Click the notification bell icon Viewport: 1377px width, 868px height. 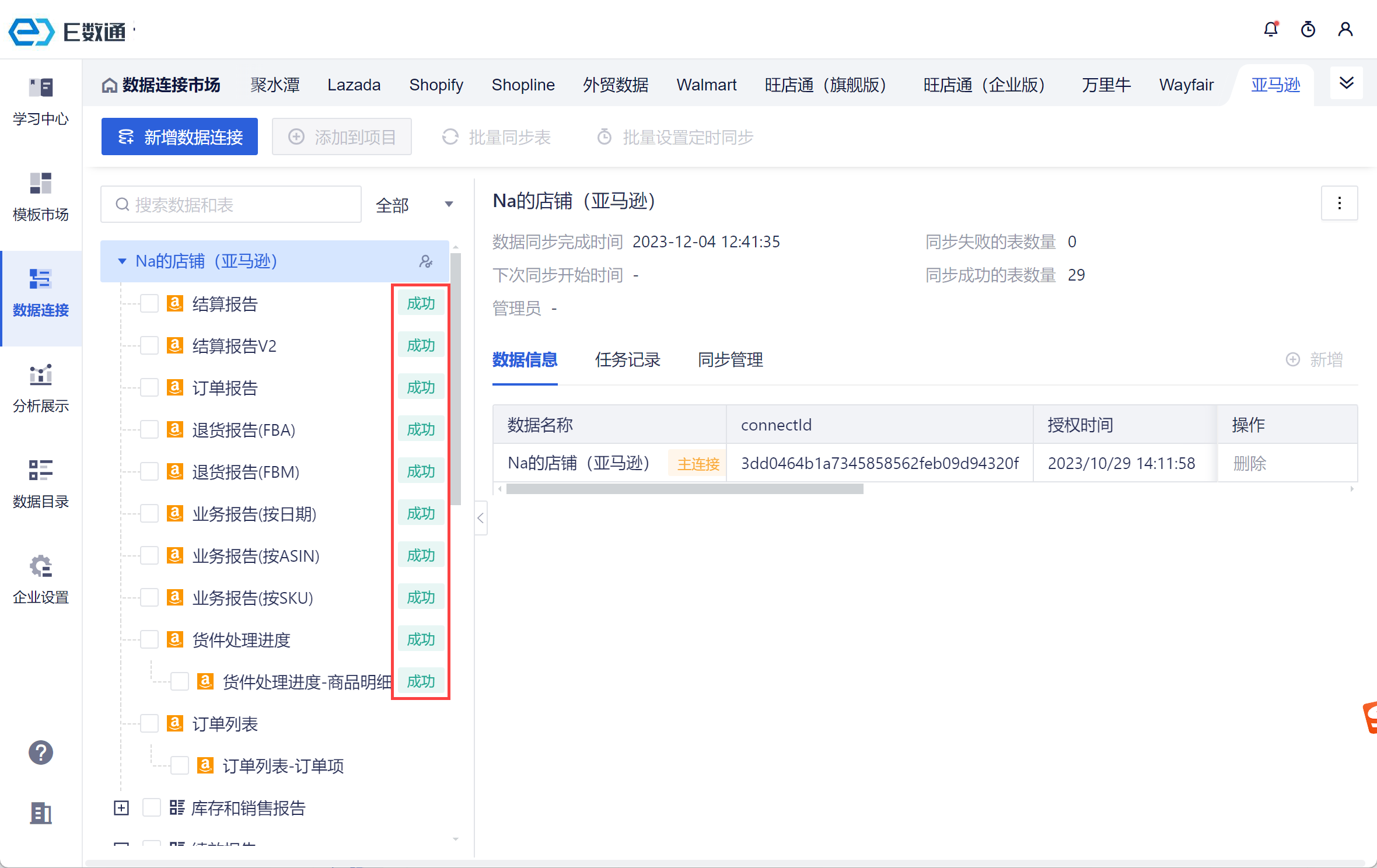(1271, 29)
